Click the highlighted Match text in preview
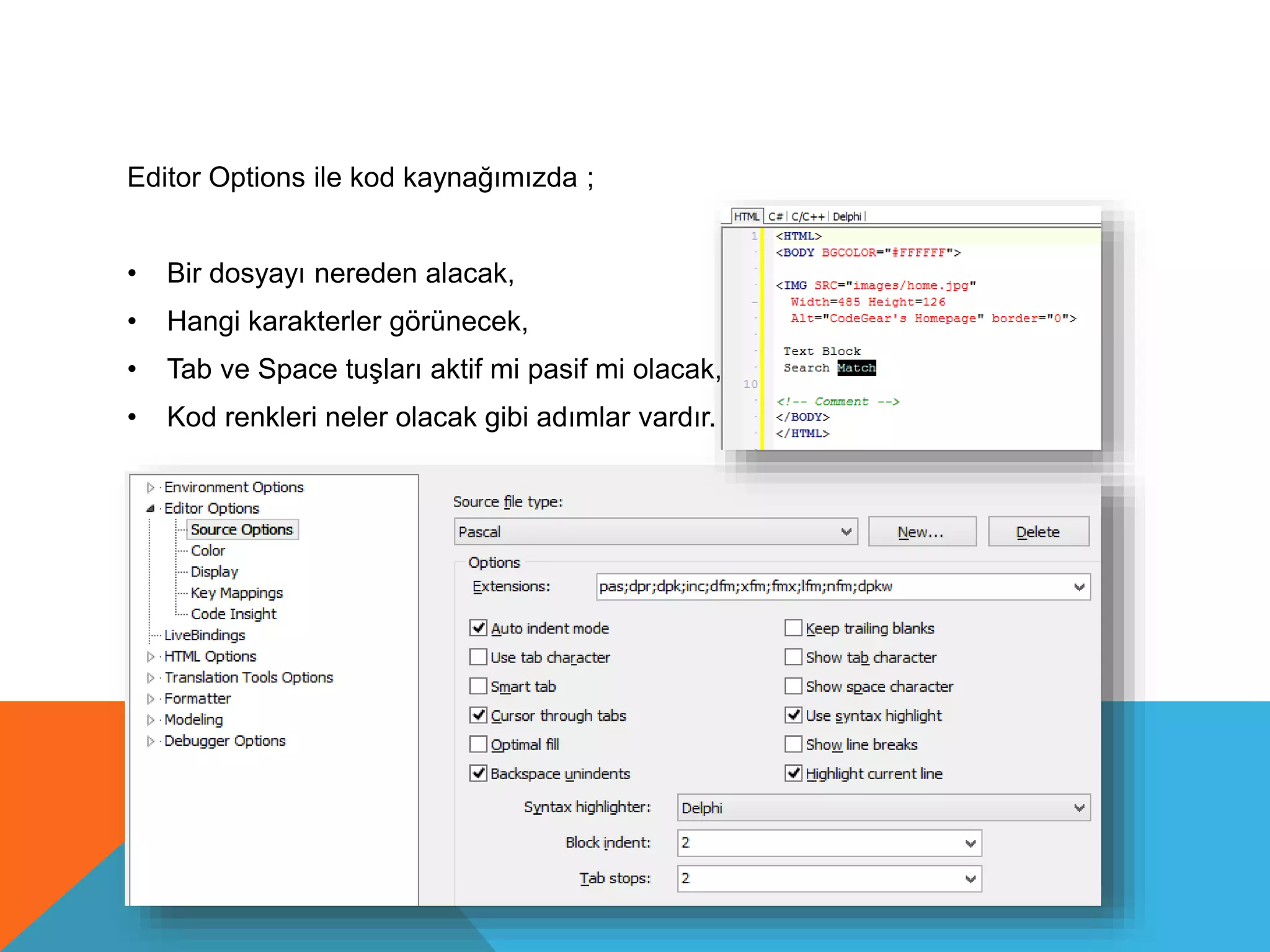 pos(856,368)
